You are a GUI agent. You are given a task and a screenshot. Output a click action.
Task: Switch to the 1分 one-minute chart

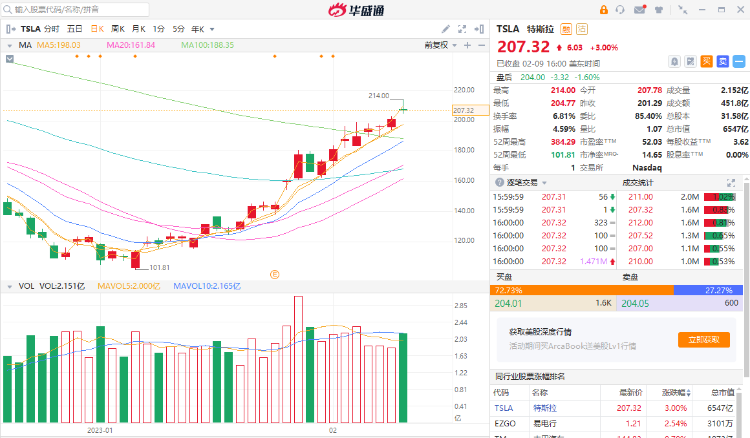point(159,29)
